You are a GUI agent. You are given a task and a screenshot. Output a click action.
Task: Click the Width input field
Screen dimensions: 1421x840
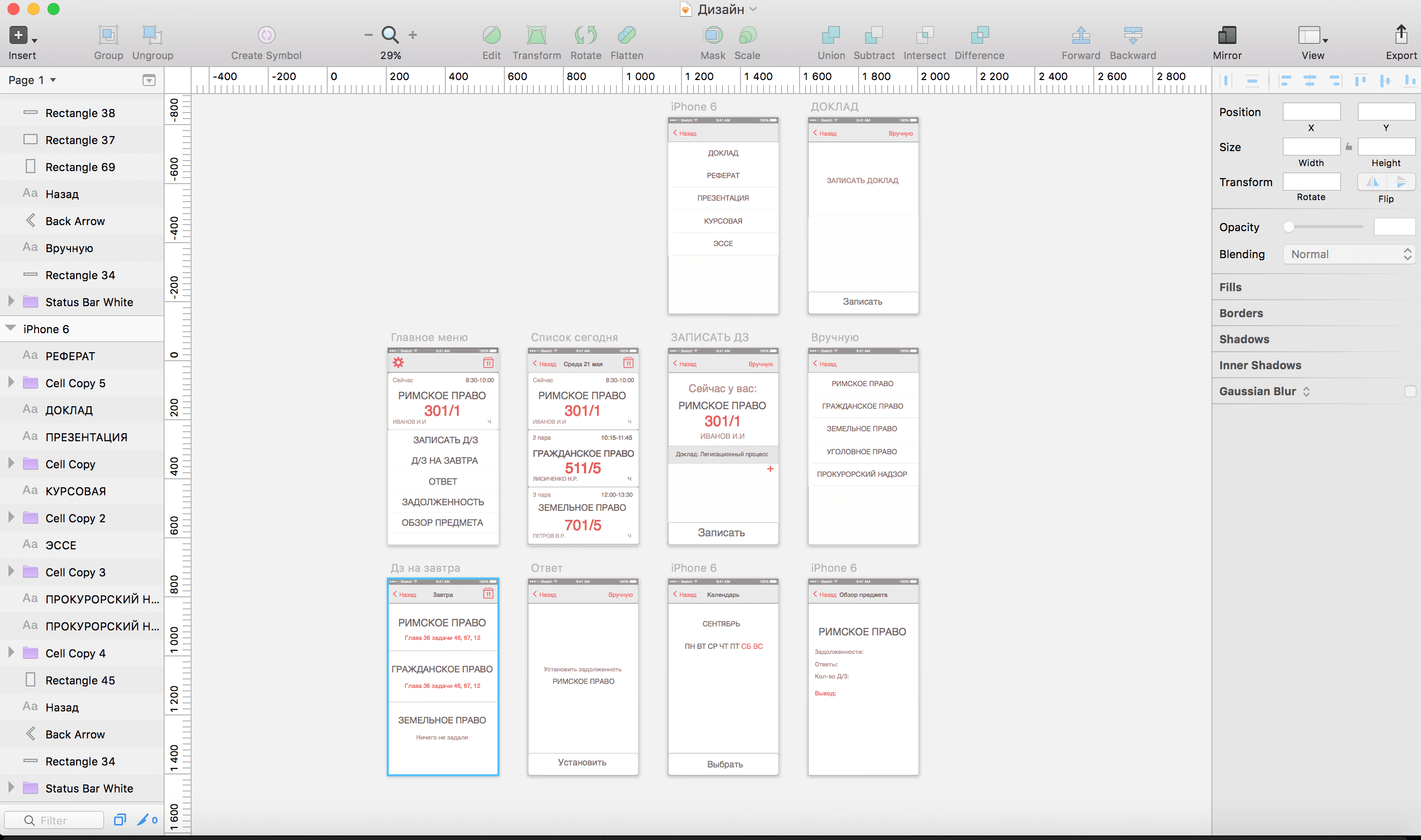[x=1311, y=147]
